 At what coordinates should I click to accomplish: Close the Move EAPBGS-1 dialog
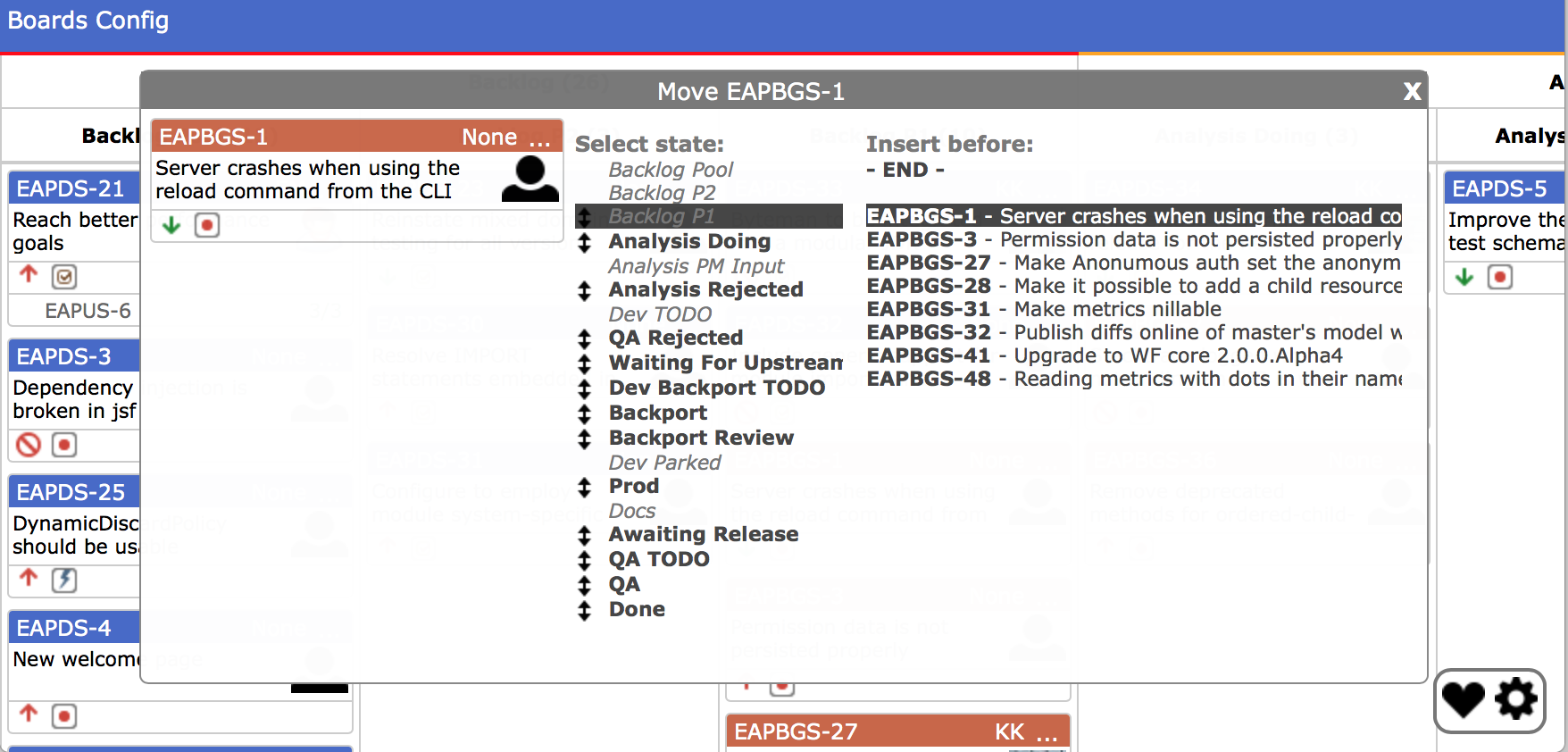1412,91
